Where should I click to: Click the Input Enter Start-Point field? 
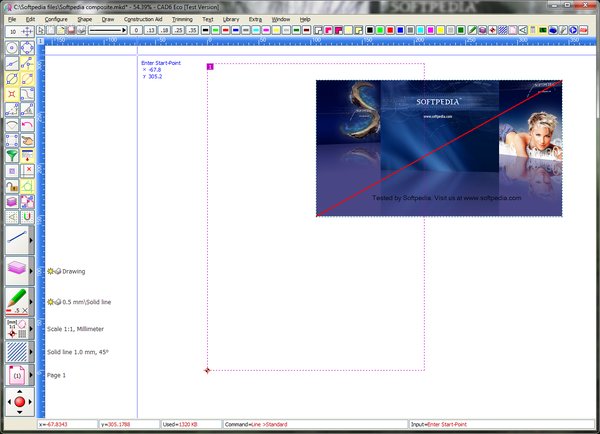point(501,424)
